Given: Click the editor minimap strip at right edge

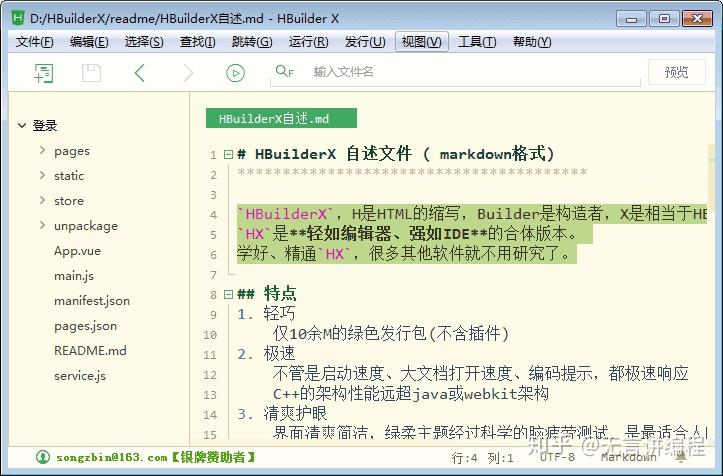Looking at the screenshot, I should pos(711,180).
